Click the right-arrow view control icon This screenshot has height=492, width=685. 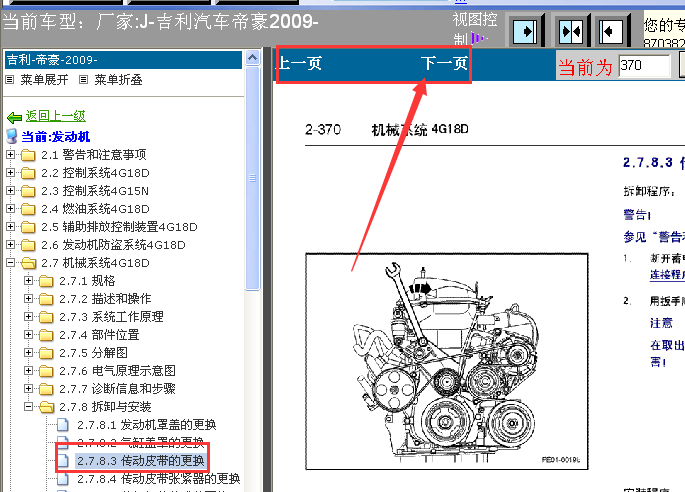[525, 31]
